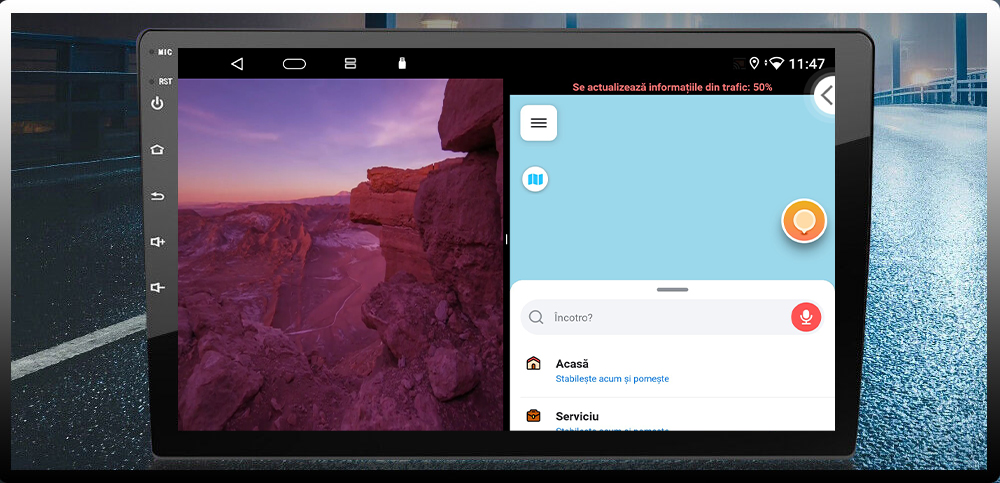
Task: Tap the red microphone voice search button
Action: 806,317
